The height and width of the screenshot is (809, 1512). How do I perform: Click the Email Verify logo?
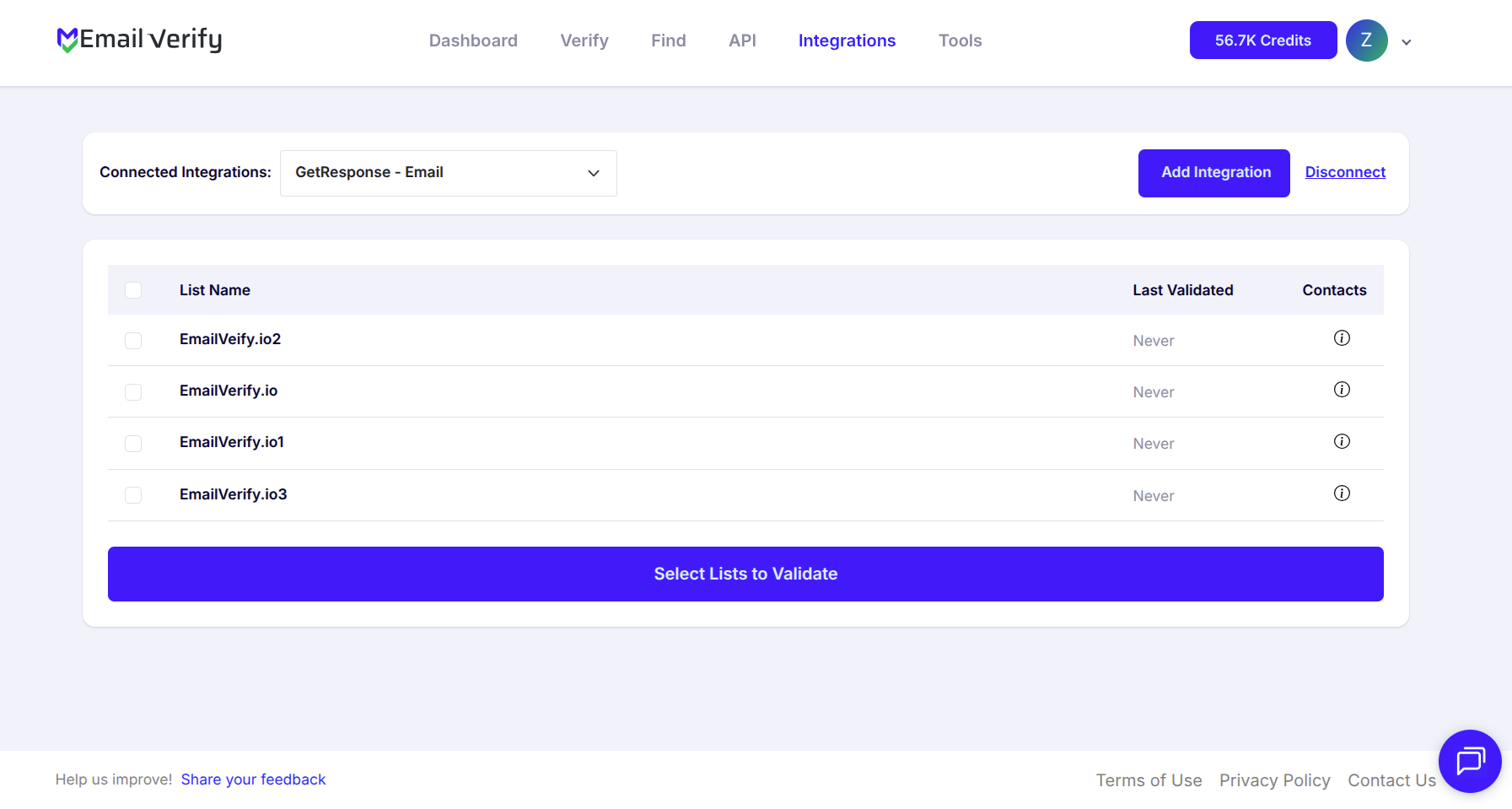click(x=139, y=40)
